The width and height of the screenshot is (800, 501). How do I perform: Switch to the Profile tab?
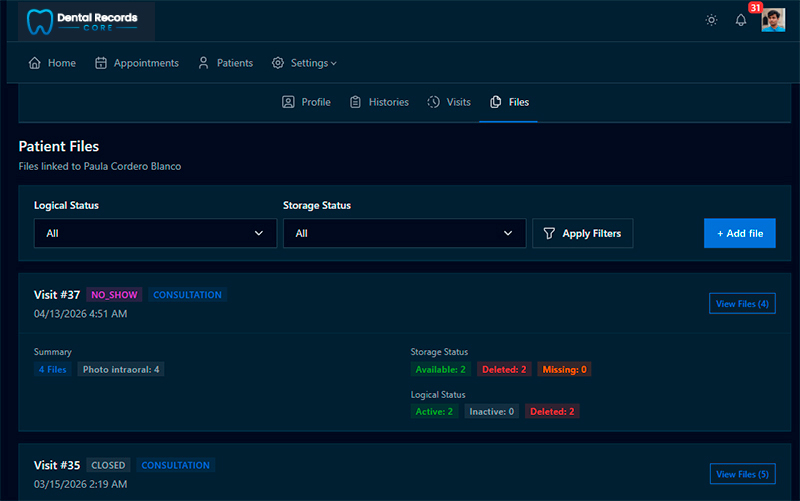[x=306, y=102]
